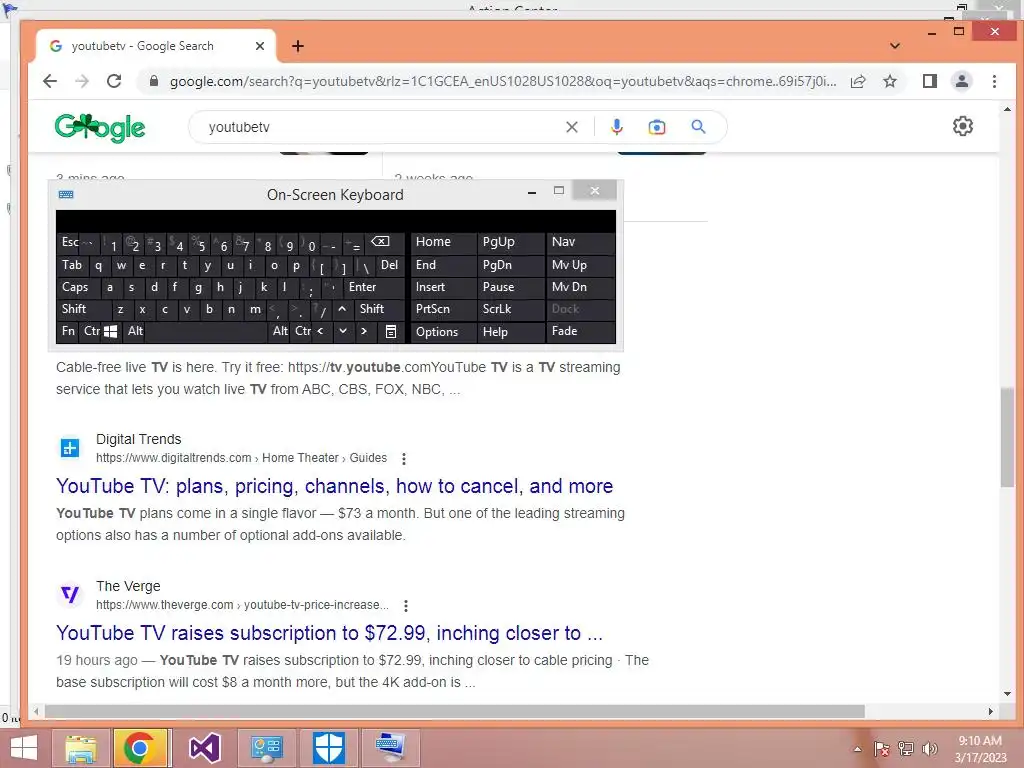Click the youtubetv search input field
The width and height of the screenshot is (1024, 768).
click(382, 127)
